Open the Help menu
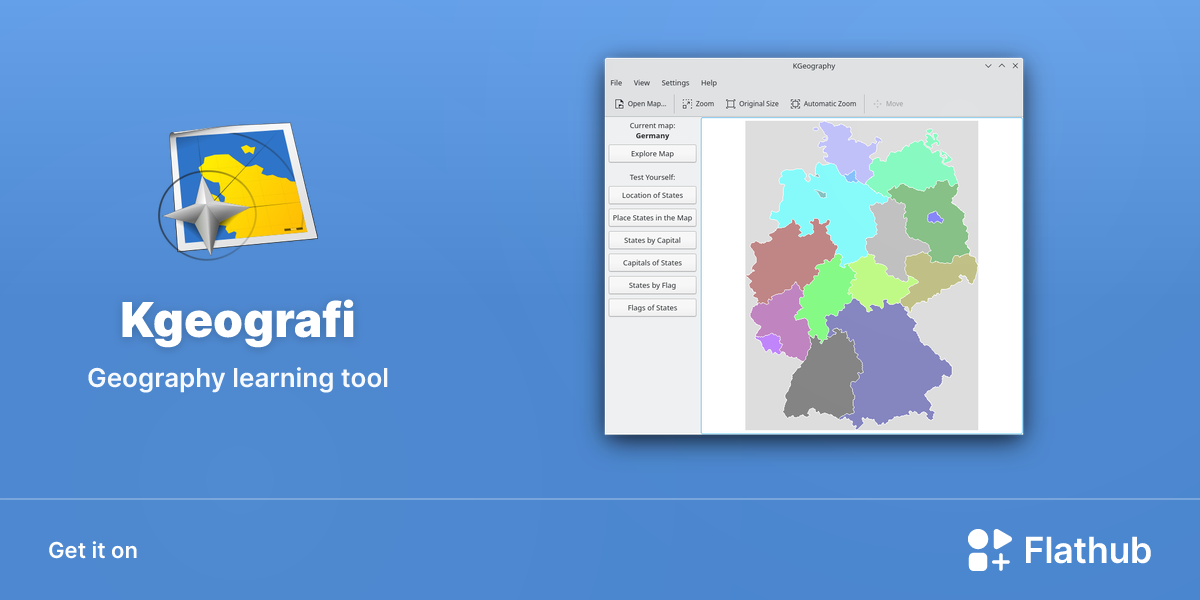The height and width of the screenshot is (600, 1200). (x=709, y=83)
